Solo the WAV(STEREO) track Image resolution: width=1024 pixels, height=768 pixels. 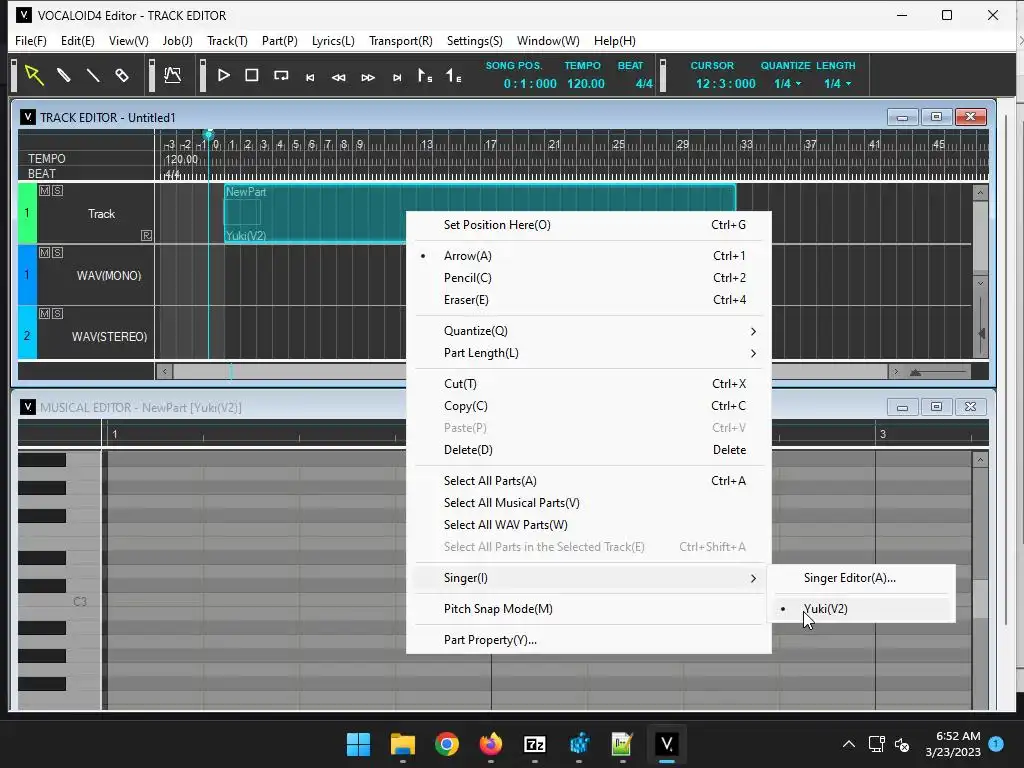pyautogui.click(x=57, y=313)
